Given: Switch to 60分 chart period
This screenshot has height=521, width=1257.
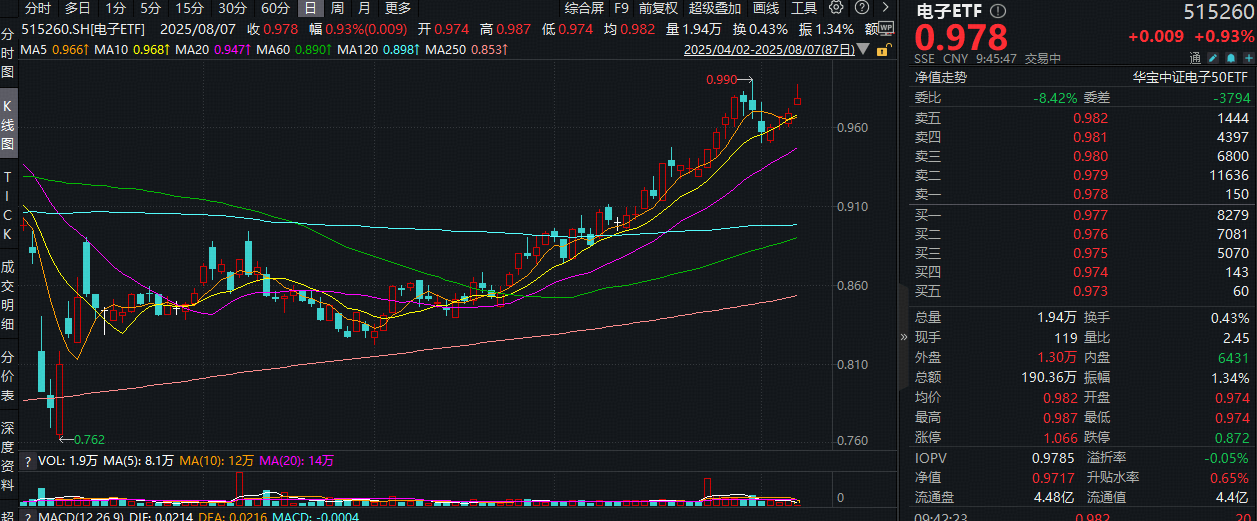Looking at the screenshot, I should tap(275, 8).
